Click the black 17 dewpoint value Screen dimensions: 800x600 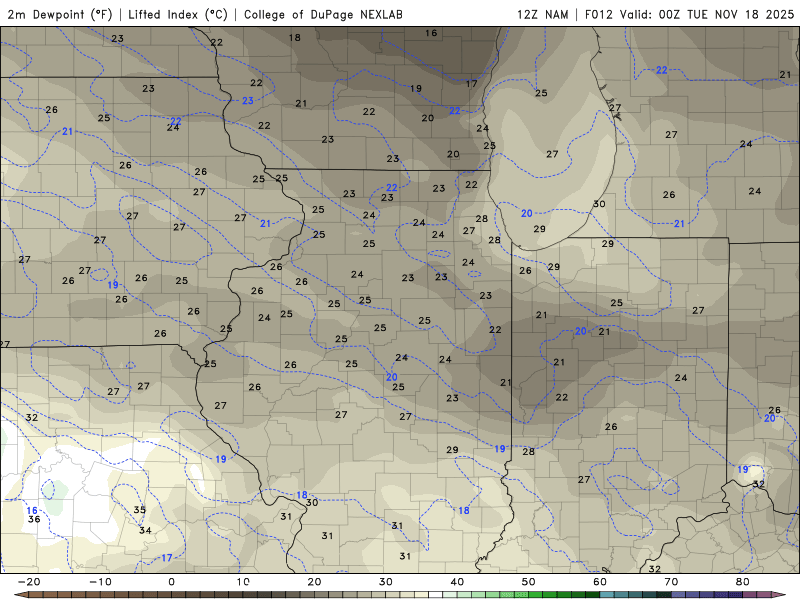pos(471,84)
